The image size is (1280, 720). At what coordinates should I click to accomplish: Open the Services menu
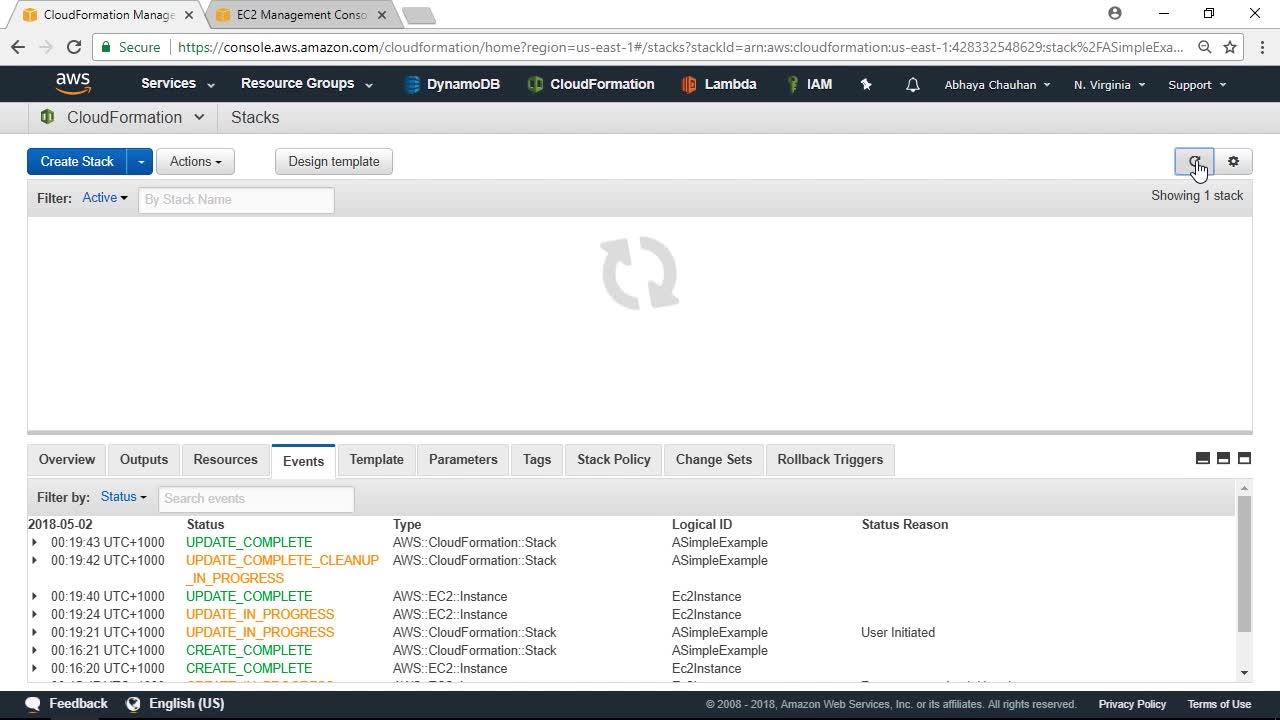click(178, 84)
